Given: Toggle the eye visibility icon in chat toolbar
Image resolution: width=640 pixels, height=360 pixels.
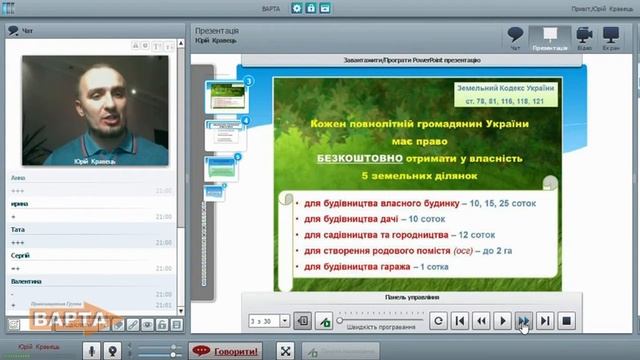Looking at the screenshot, I should [x=147, y=325].
